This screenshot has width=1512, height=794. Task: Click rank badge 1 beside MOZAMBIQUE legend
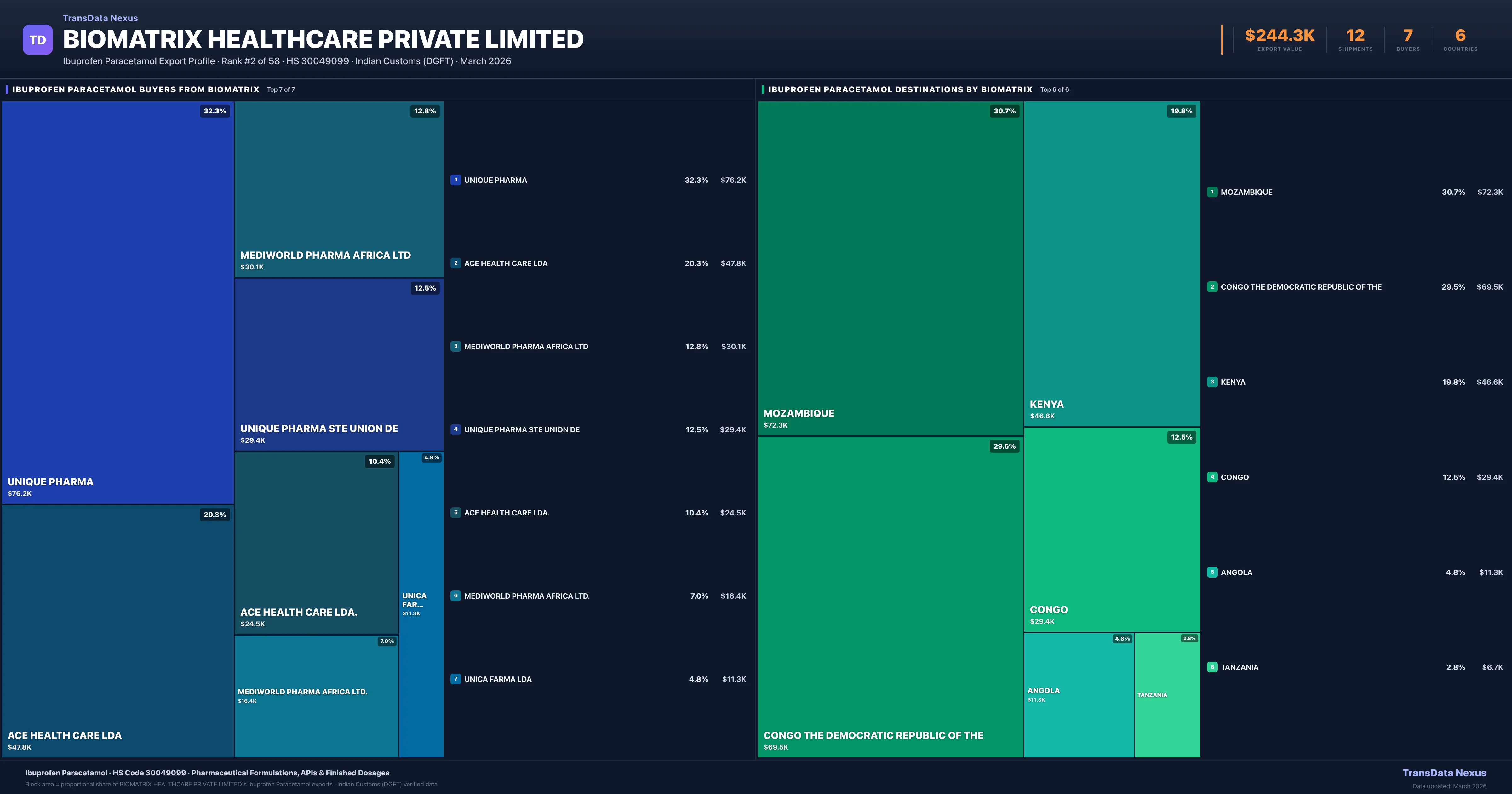(x=1212, y=192)
